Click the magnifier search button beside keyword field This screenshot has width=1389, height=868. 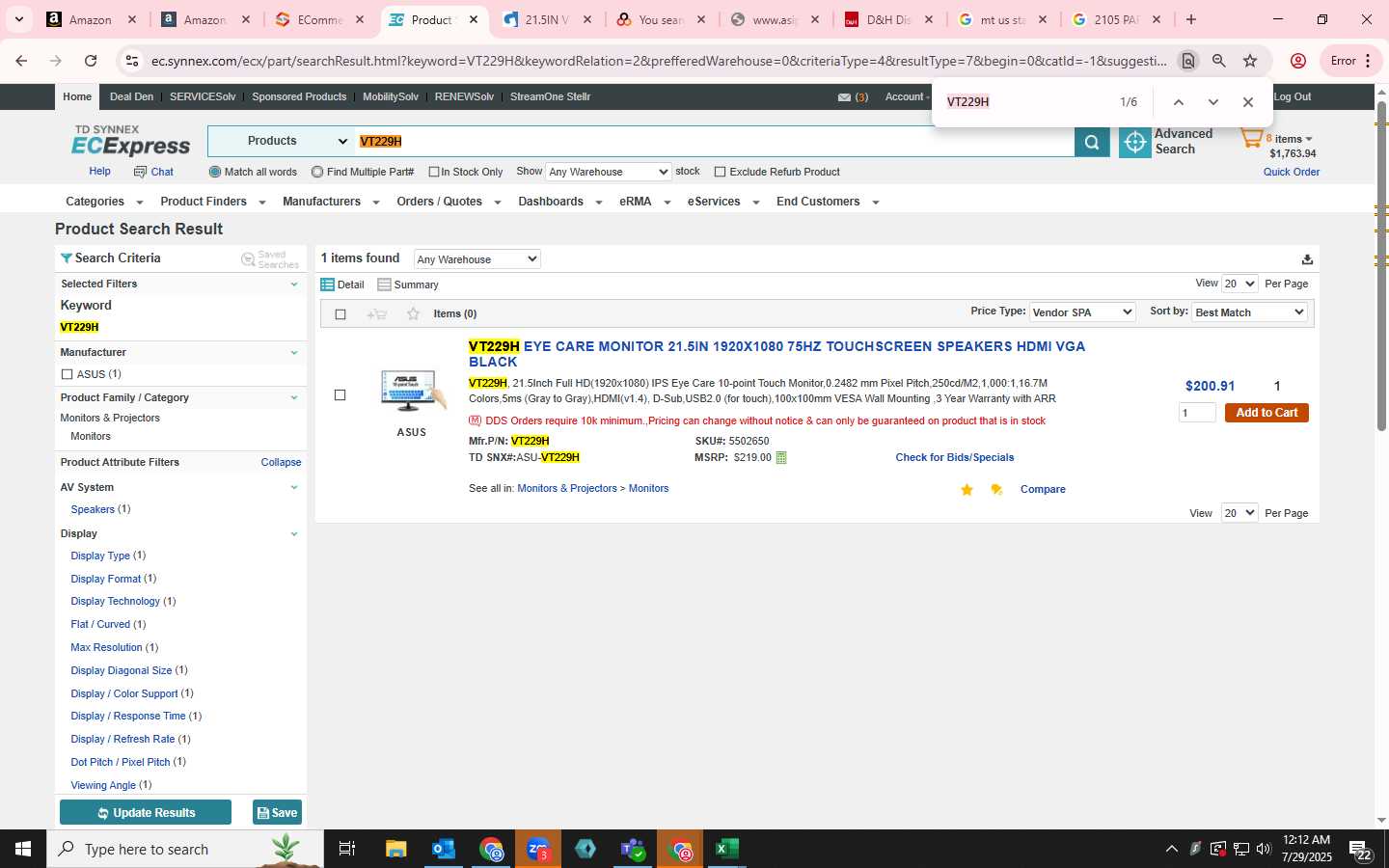coord(1092,142)
